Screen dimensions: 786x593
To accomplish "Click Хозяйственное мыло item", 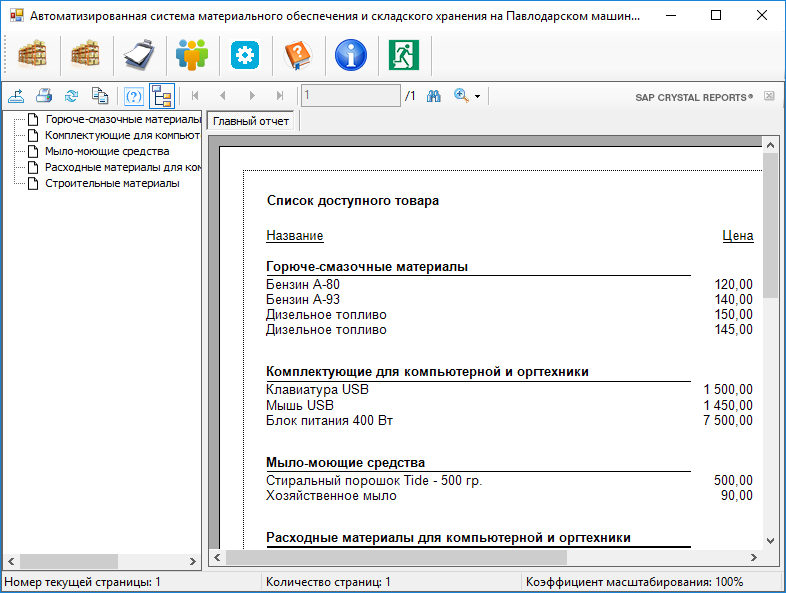I will [331, 496].
